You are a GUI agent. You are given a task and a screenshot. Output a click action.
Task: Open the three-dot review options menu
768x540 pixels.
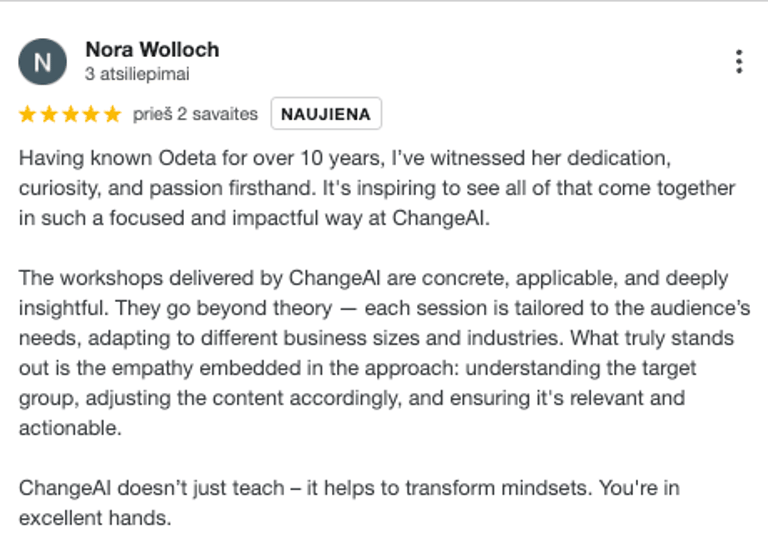[x=739, y=62]
